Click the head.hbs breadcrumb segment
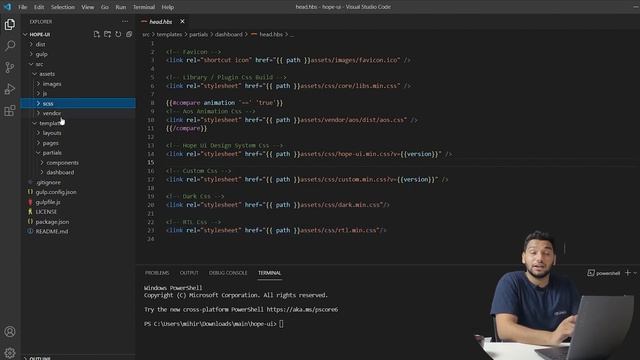Screen dimensions: 640x360 tap(271, 35)
